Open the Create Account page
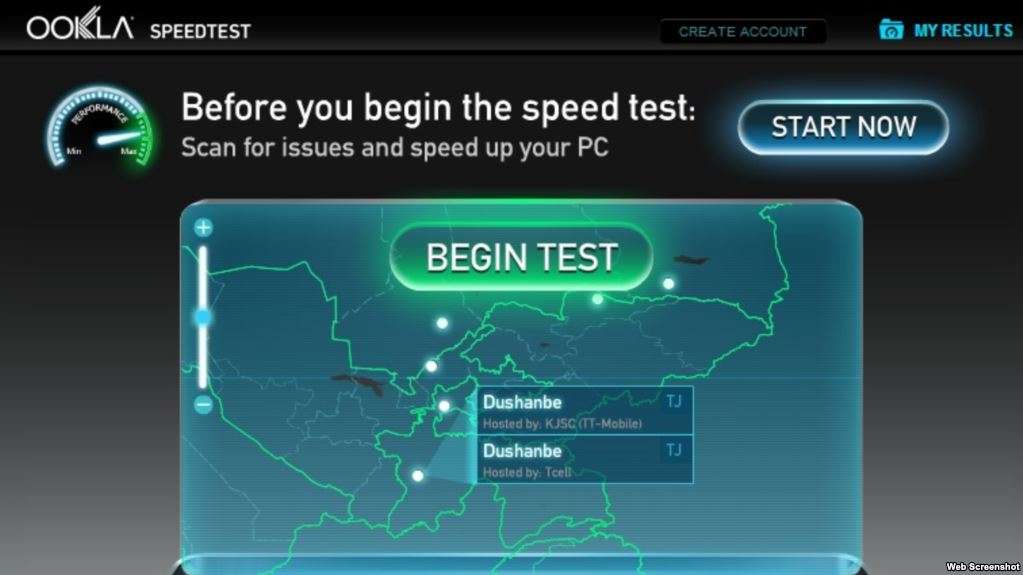The image size is (1023, 575). click(743, 31)
